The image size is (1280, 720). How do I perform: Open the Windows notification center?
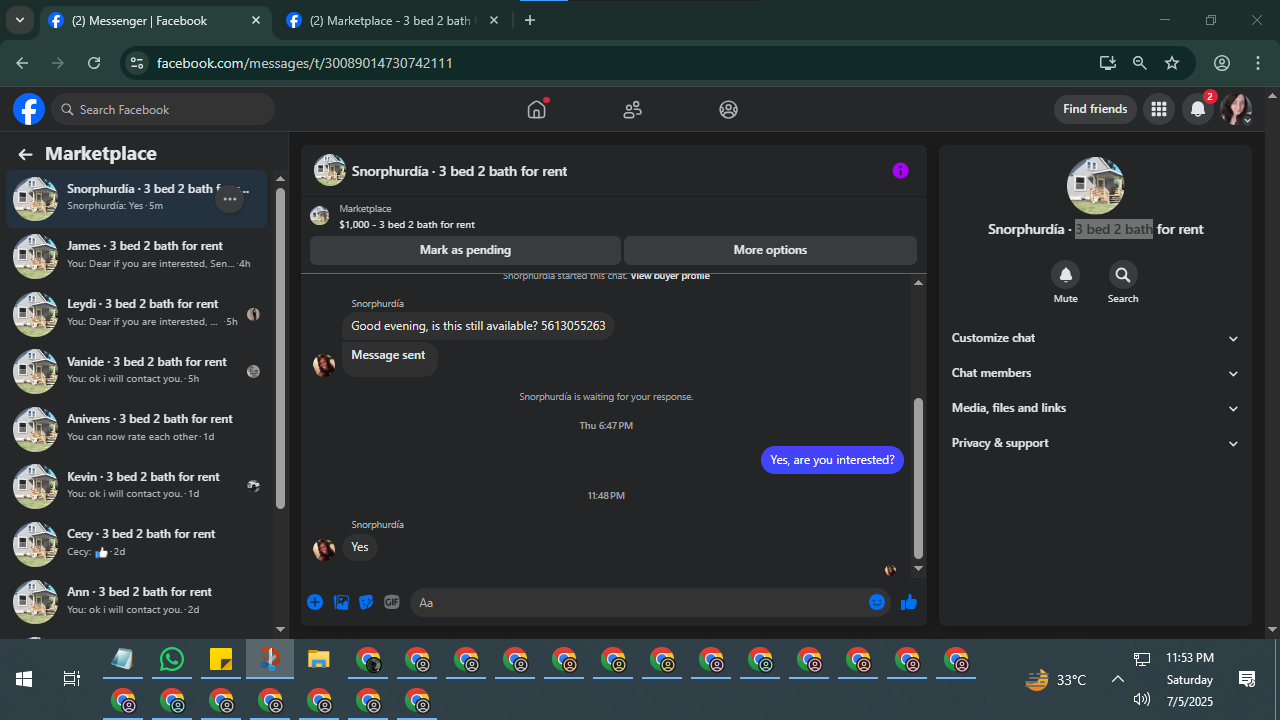(1247, 679)
